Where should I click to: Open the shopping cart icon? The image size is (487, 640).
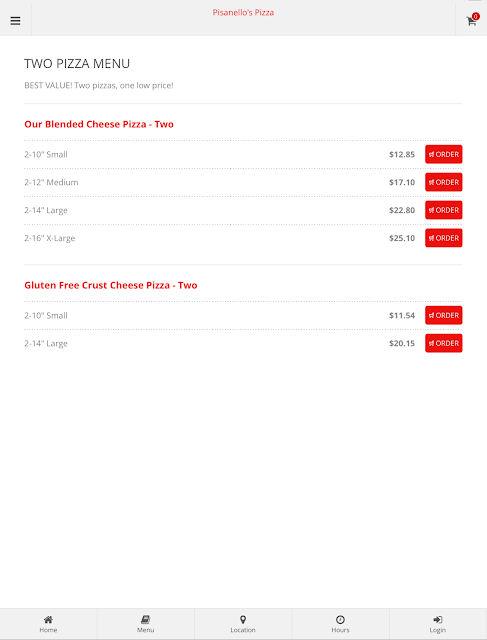click(471, 21)
